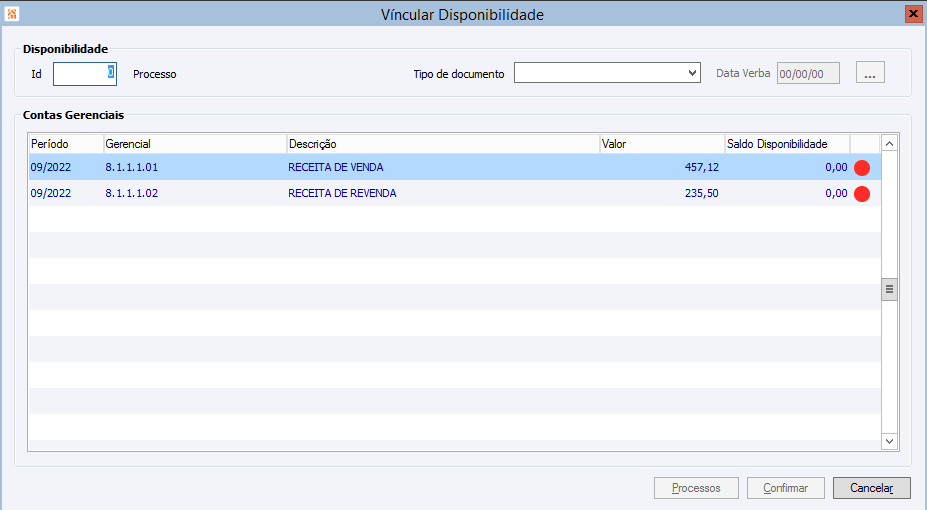The width and height of the screenshot is (927, 510).
Task: Sort by the Valor column header
Action: click(x=662, y=144)
